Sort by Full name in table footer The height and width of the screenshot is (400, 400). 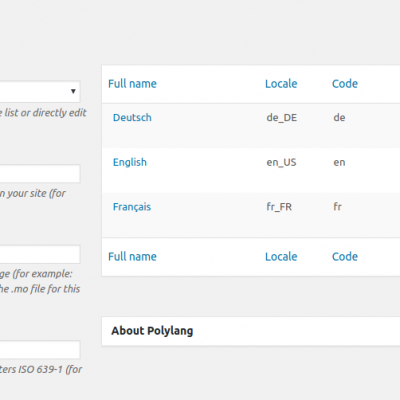point(132,257)
